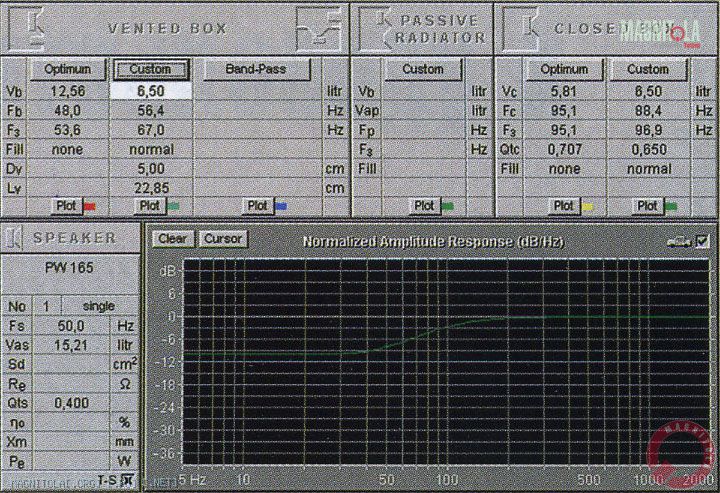The height and width of the screenshot is (493, 720).
Task: Click the green swatch by Passive Radiator Plot
Action: 448,207
